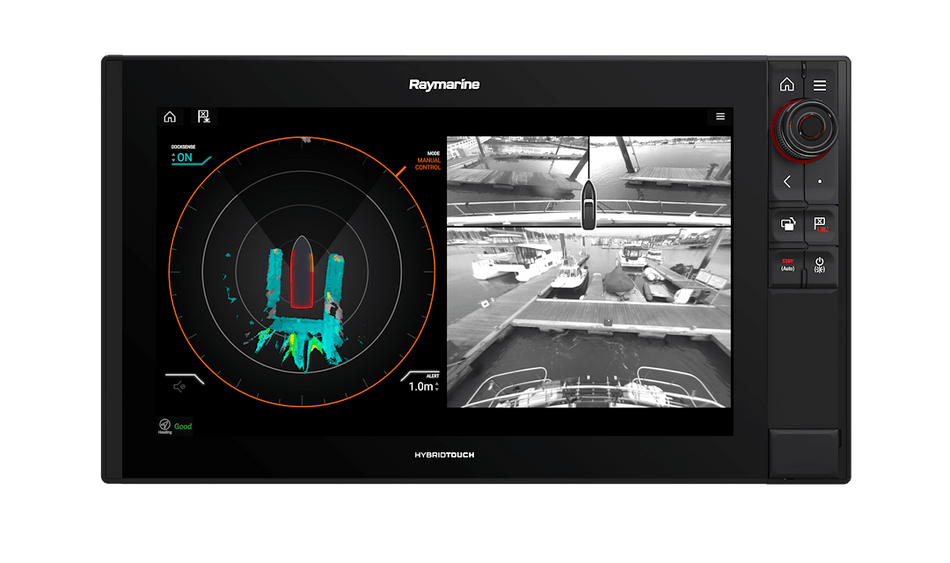
Task: Open the on-screen hamburger menu
Action: click(x=719, y=117)
